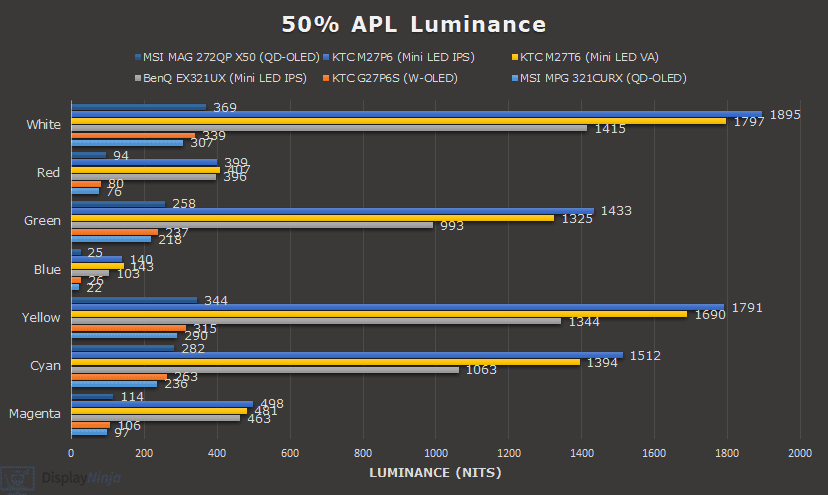Image resolution: width=828 pixels, height=495 pixels.
Task: Click the x-axis tick label 0
Action: point(71,453)
